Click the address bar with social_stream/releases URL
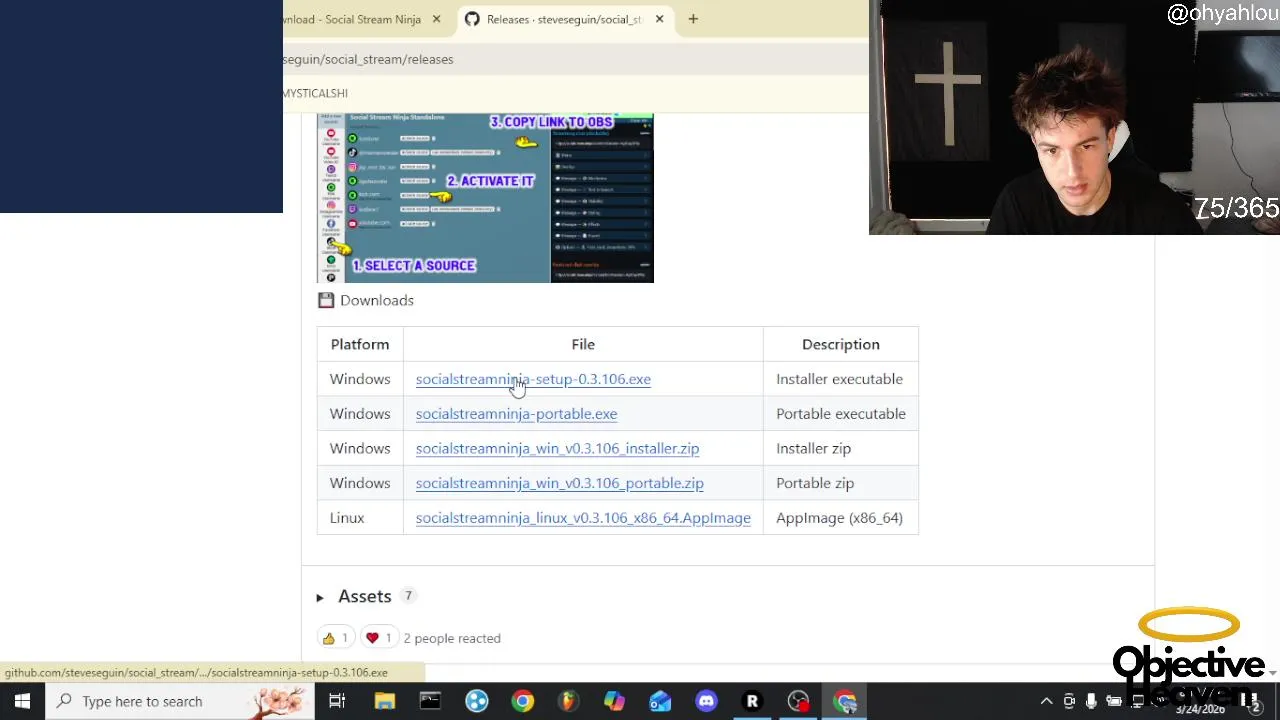1280x720 pixels. [x=575, y=59]
